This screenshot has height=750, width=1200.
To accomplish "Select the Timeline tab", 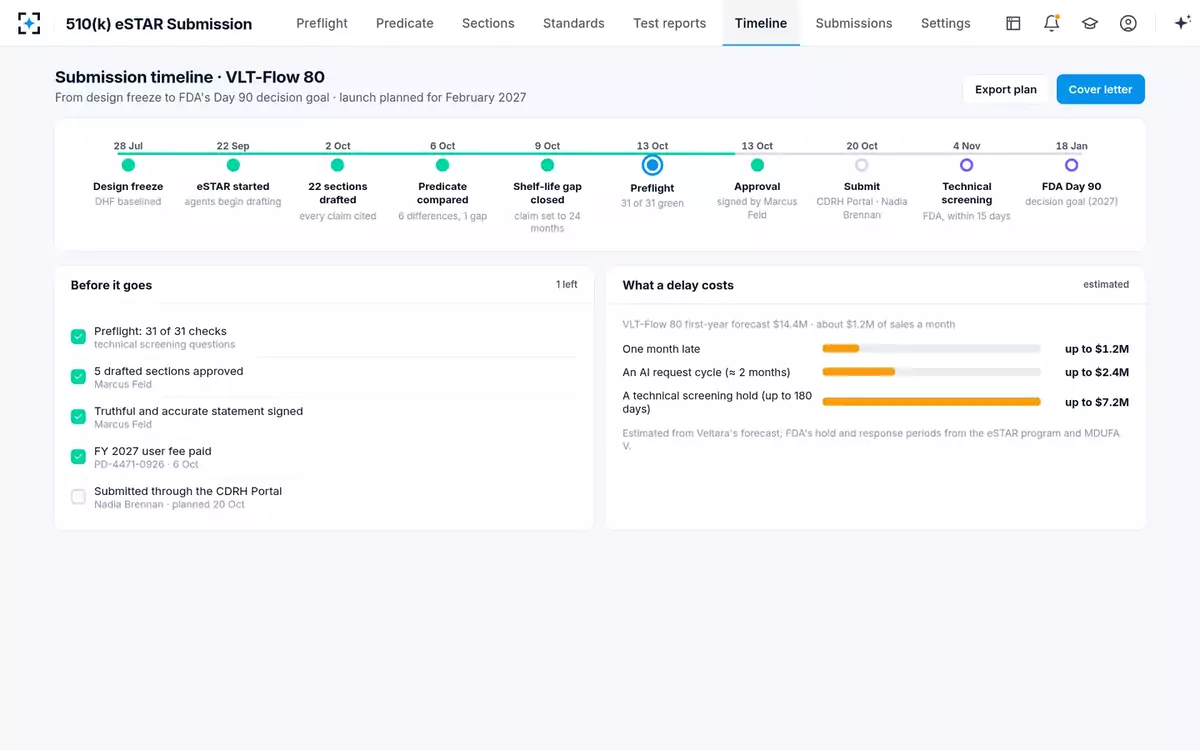I will [x=761, y=23].
